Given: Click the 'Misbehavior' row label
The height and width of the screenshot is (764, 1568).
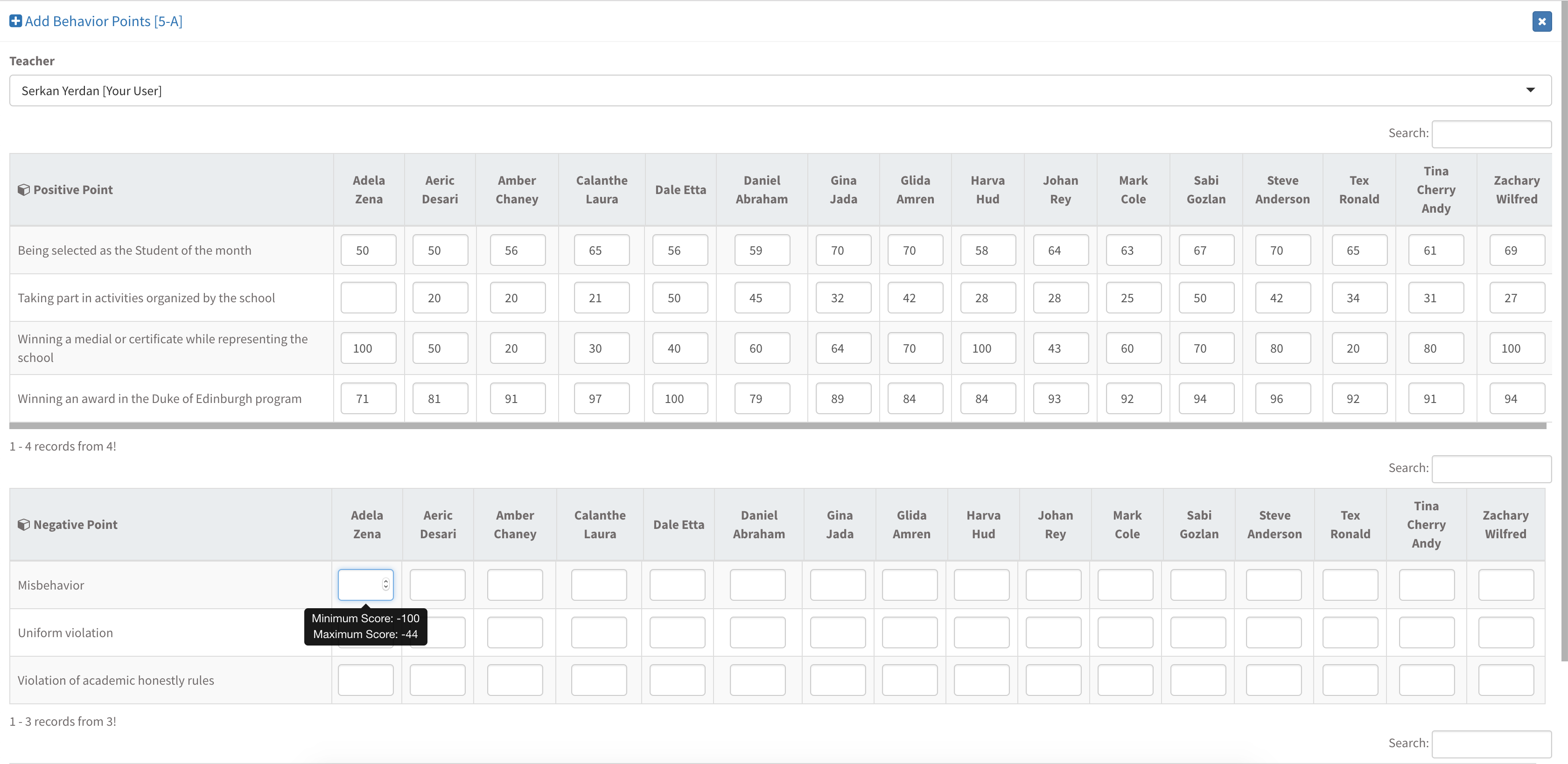Looking at the screenshot, I should [x=51, y=584].
